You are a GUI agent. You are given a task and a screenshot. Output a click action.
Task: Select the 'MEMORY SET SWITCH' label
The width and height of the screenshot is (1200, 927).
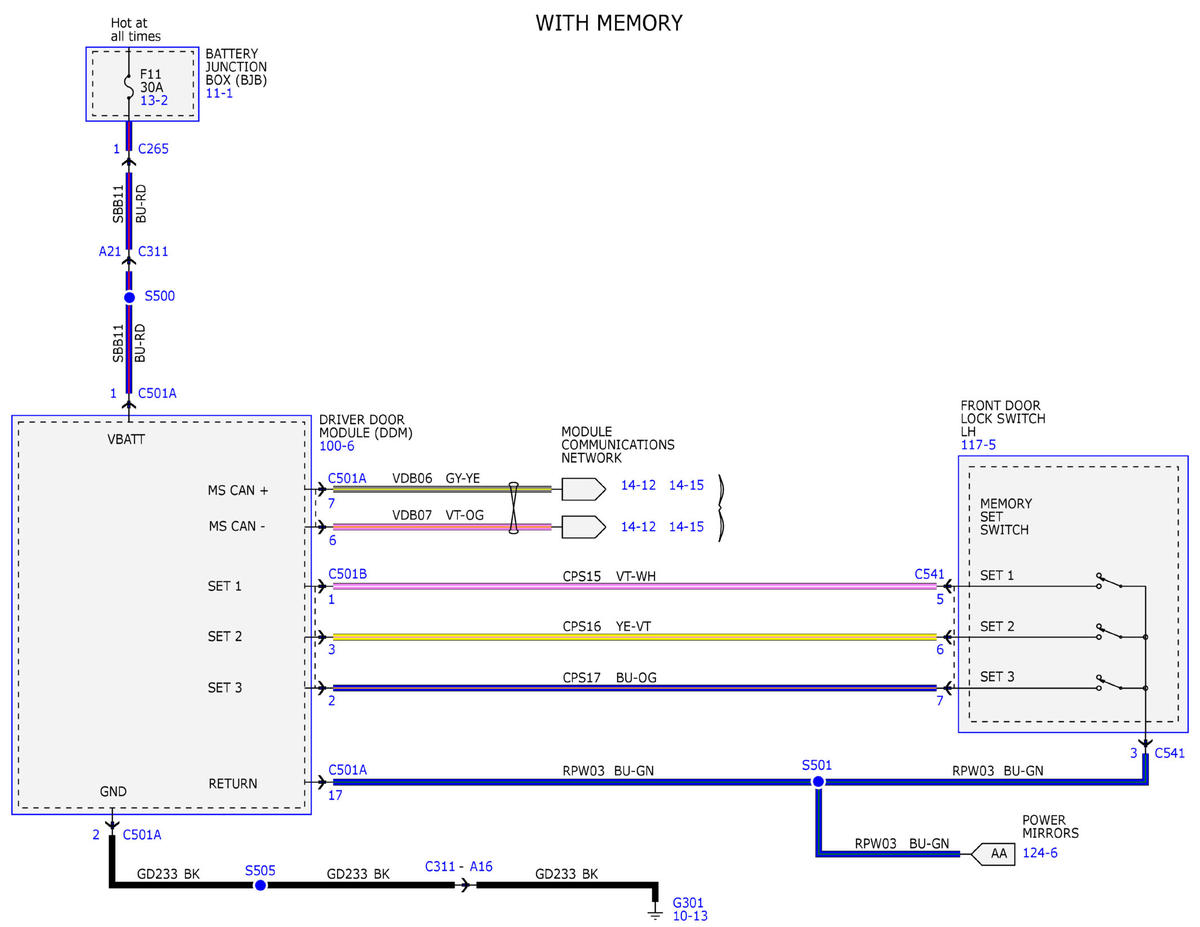[1006, 517]
